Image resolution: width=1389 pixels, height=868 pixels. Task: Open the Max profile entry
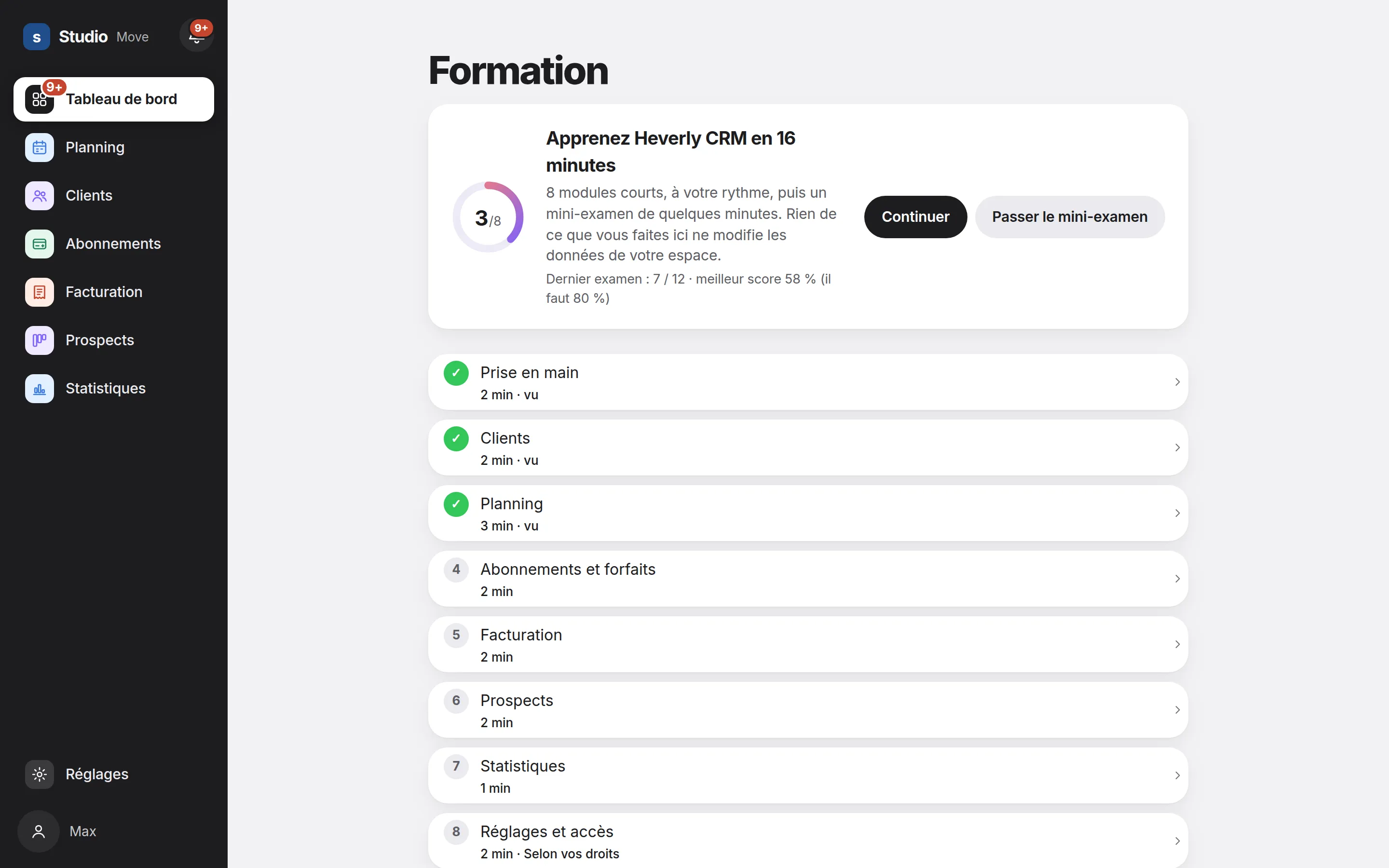tap(114, 831)
